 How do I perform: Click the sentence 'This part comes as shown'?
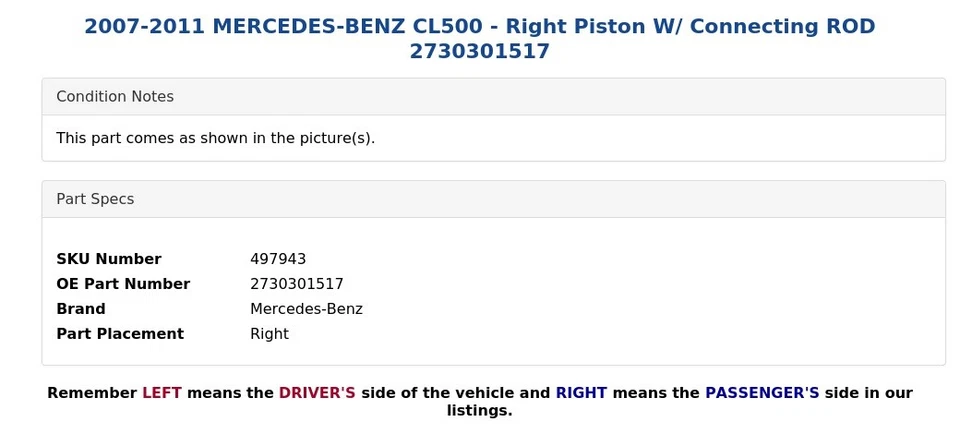[215, 138]
